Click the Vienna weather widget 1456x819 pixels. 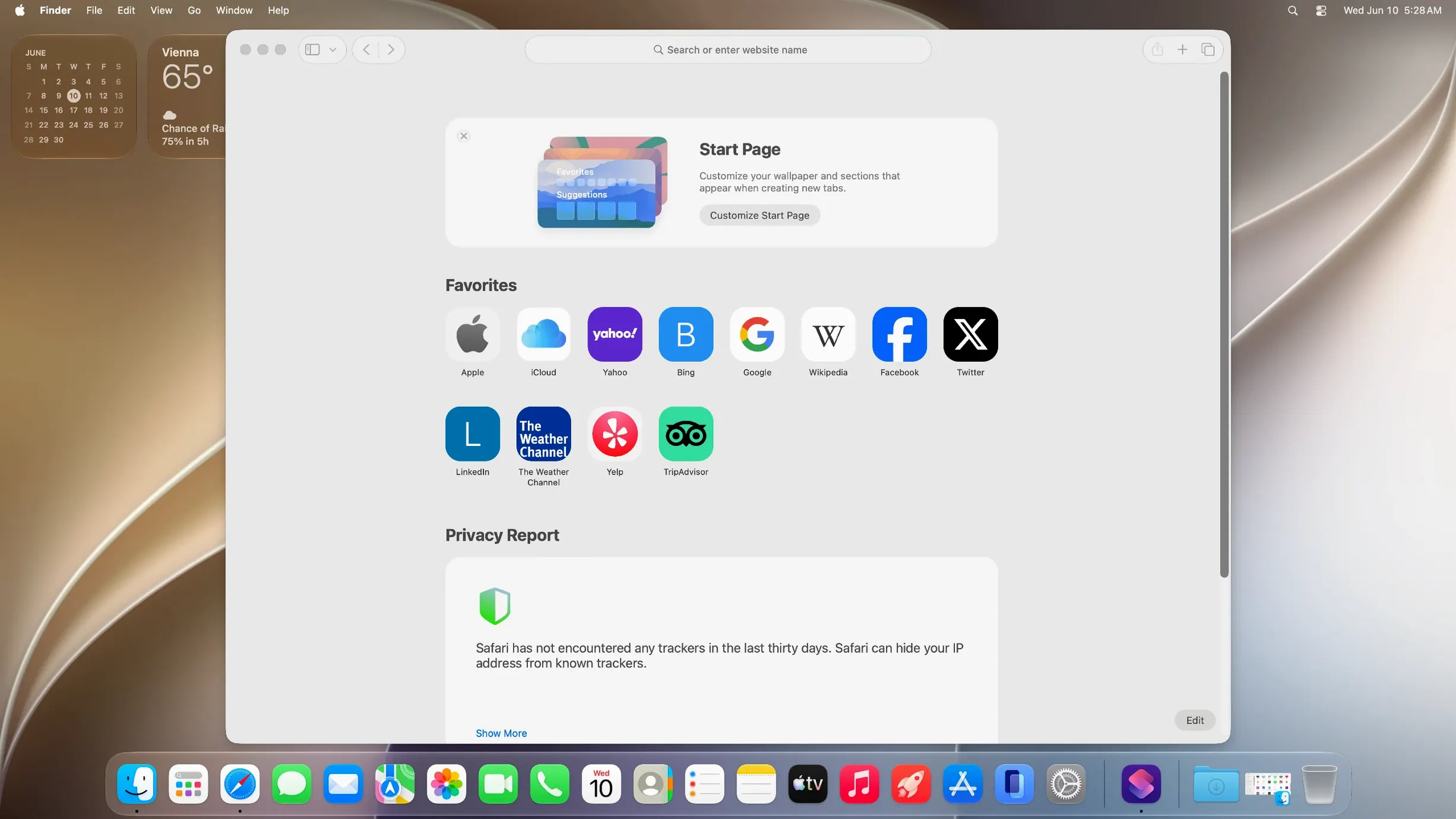coord(188,96)
